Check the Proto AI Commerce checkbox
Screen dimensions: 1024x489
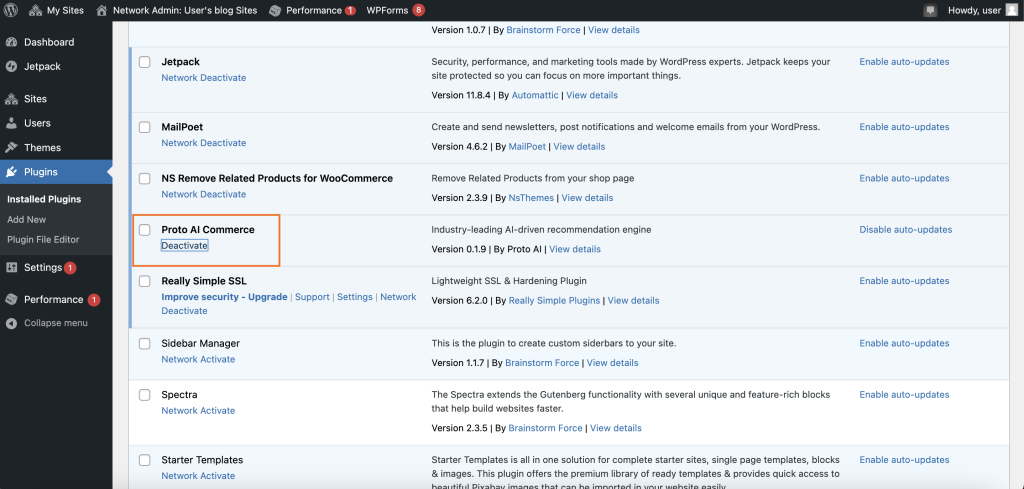pos(144,230)
